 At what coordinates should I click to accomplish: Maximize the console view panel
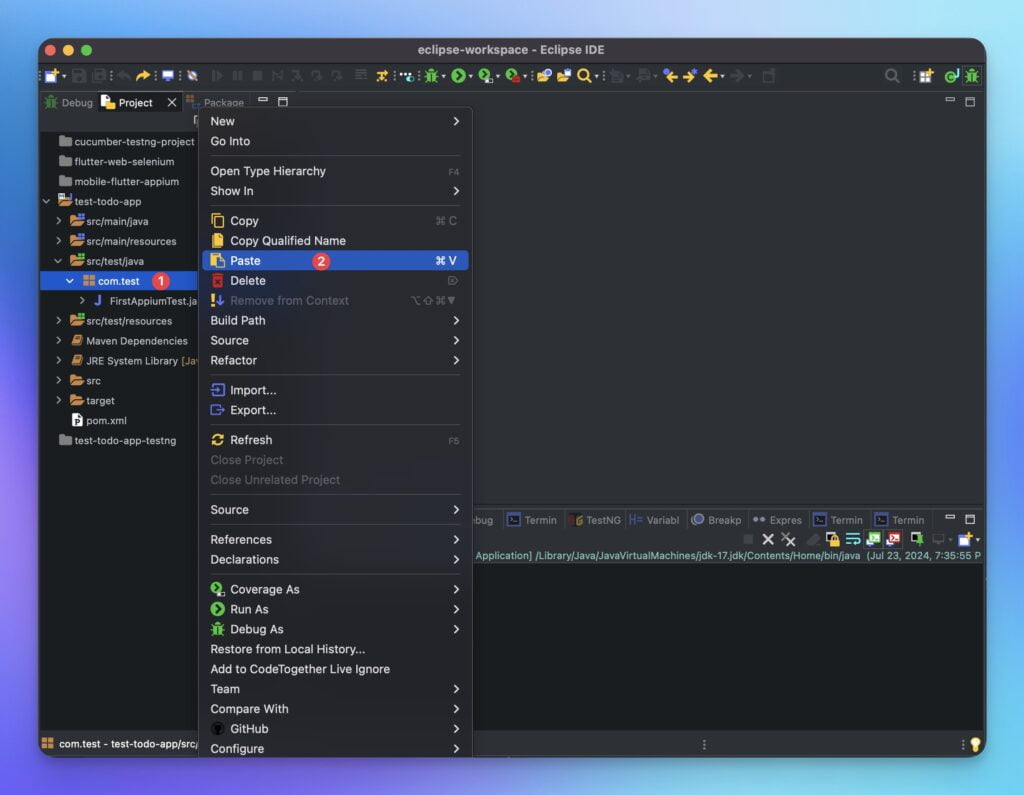[x=970, y=519]
